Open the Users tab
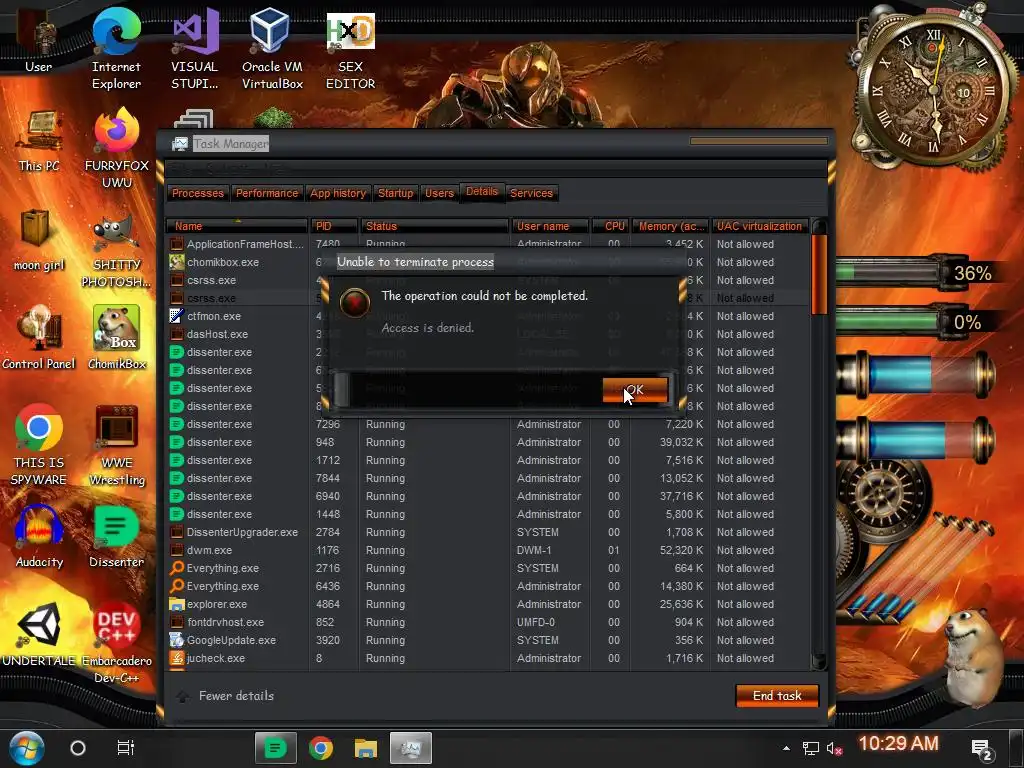The width and height of the screenshot is (1024, 768). tap(439, 193)
